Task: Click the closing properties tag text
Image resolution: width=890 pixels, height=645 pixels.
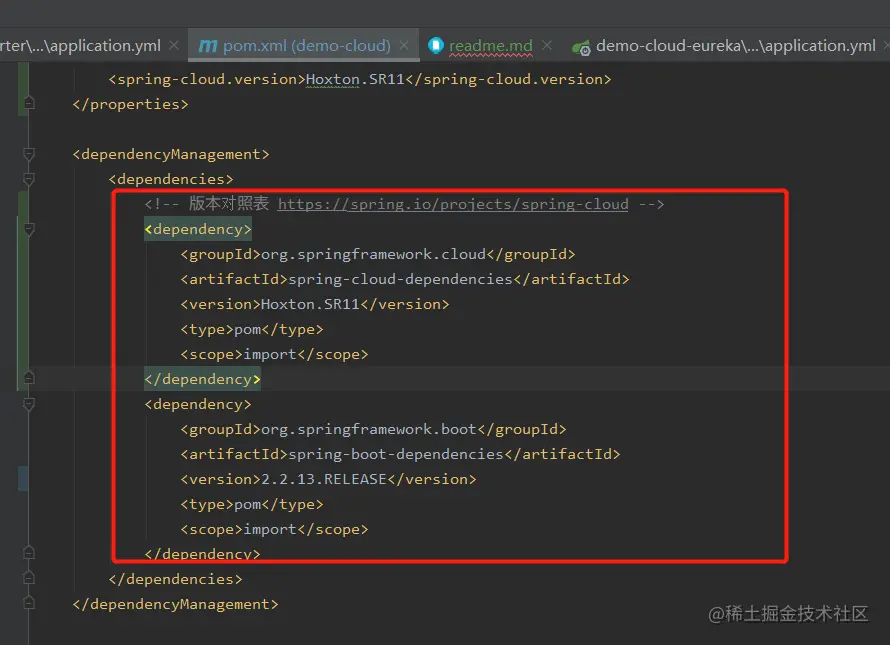Action: (131, 104)
